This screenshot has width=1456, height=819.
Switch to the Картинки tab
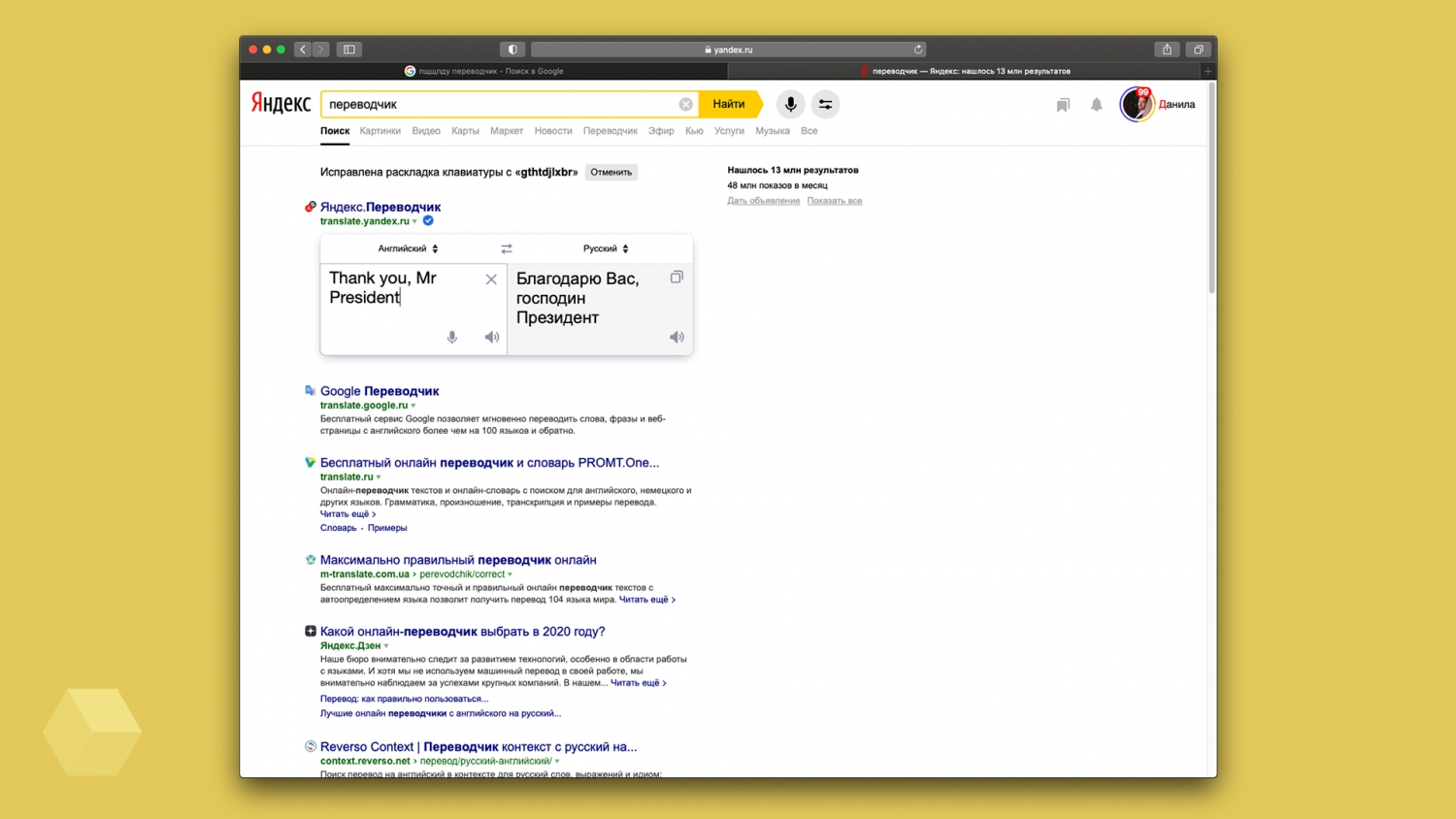click(x=380, y=131)
